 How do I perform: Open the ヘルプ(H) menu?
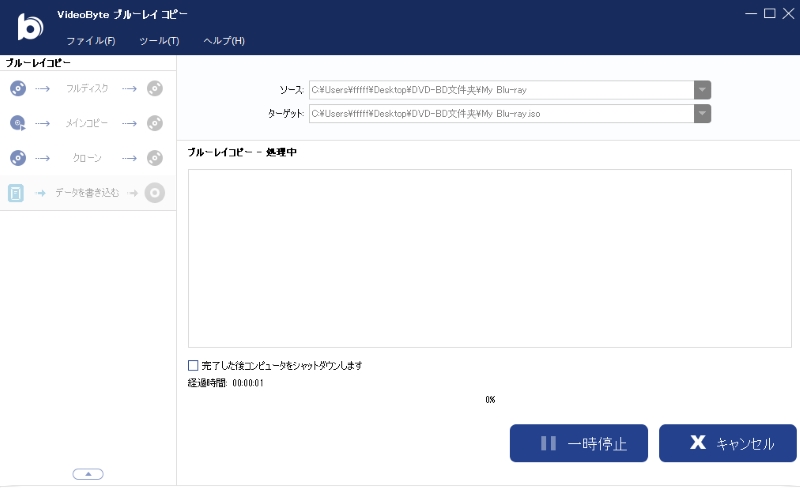click(224, 41)
